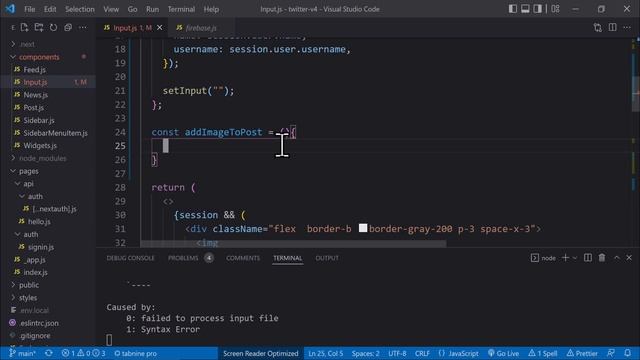
Task: Switch to Comments panel tab
Action: pos(243,258)
